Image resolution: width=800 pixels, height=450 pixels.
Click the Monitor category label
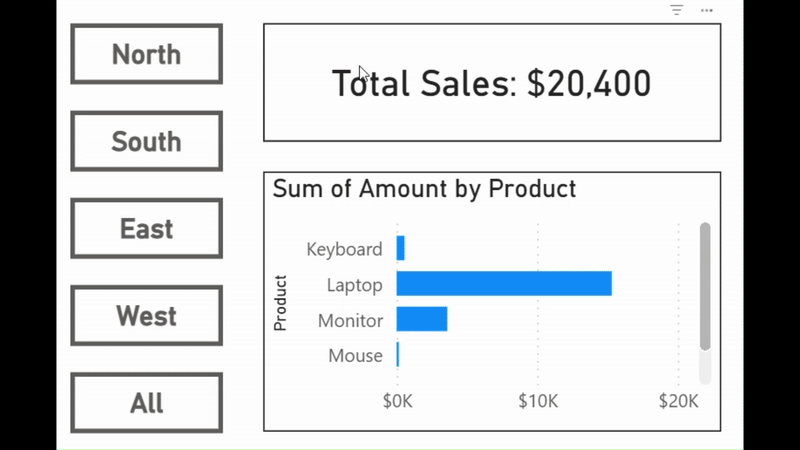point(350,321)
